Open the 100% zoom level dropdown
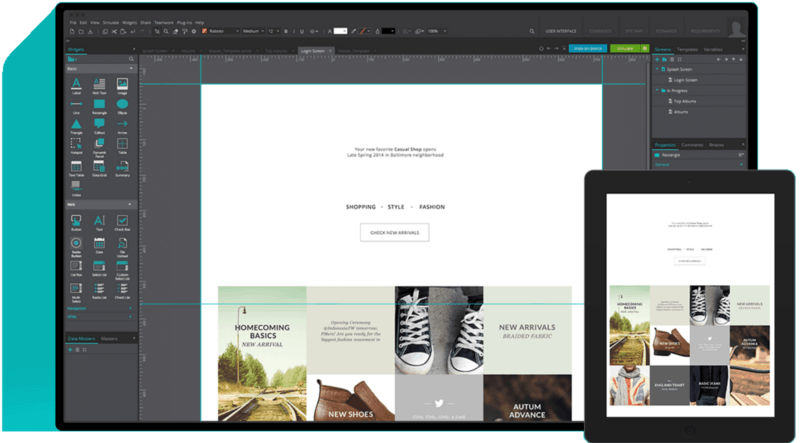Viewport: 800px width, 443px height. (x=436, y=32)
